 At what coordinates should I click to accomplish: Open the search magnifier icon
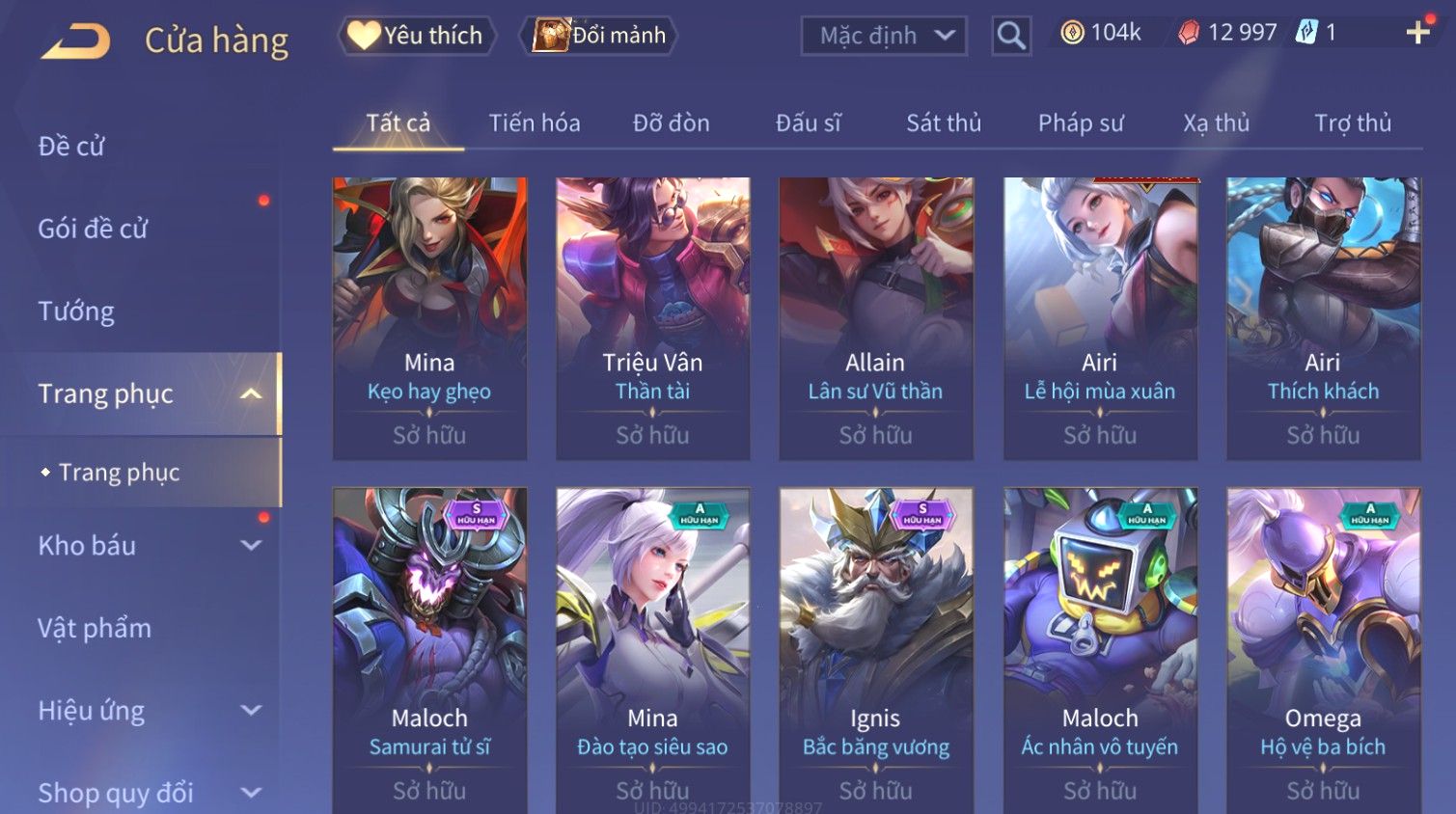(x=1011, y=36)
